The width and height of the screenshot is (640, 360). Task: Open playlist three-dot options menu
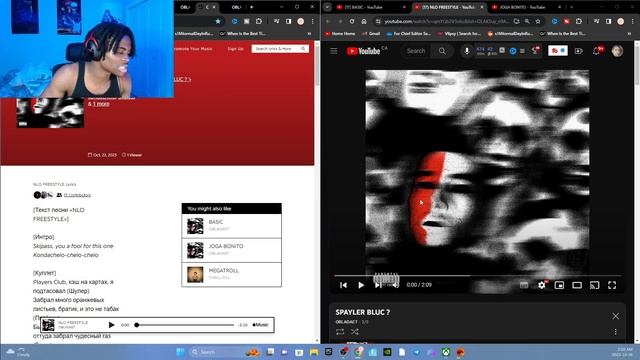(616, 332)
